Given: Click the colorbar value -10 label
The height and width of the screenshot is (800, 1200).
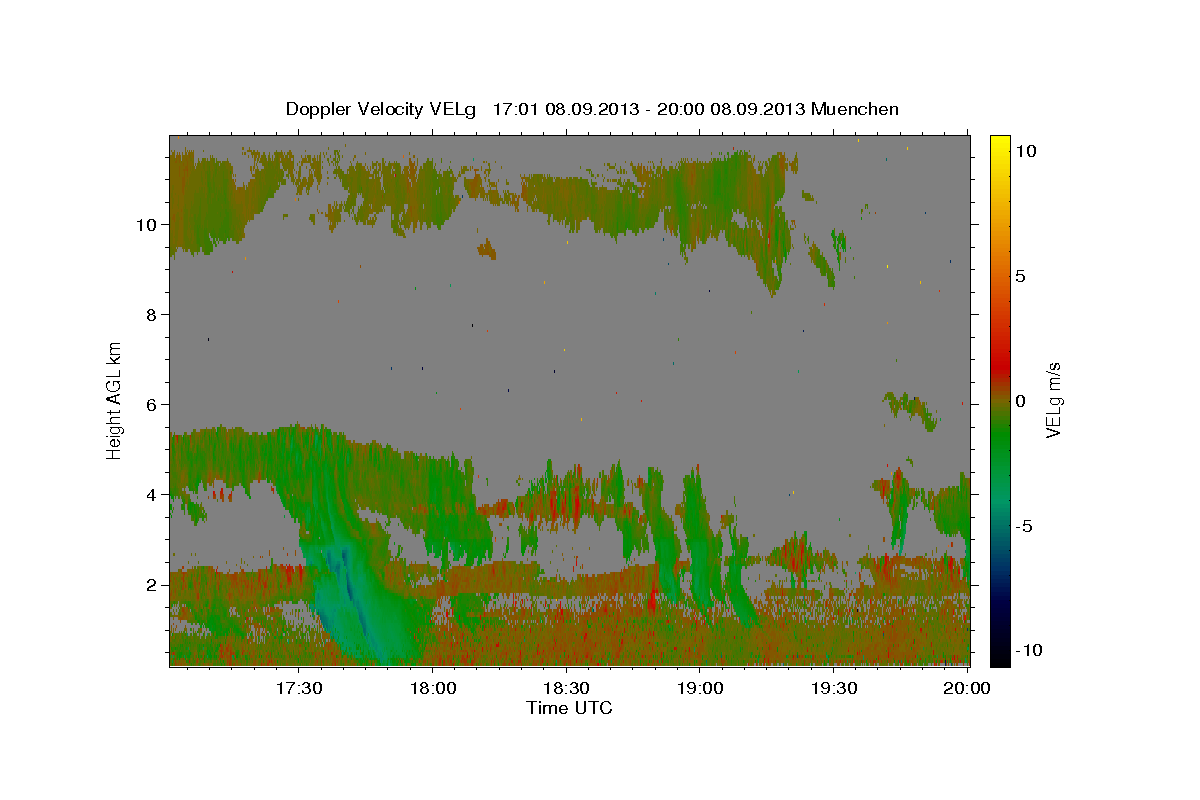Looking at the screenshot, I should pyautogui.click(x=1029, y=650).
